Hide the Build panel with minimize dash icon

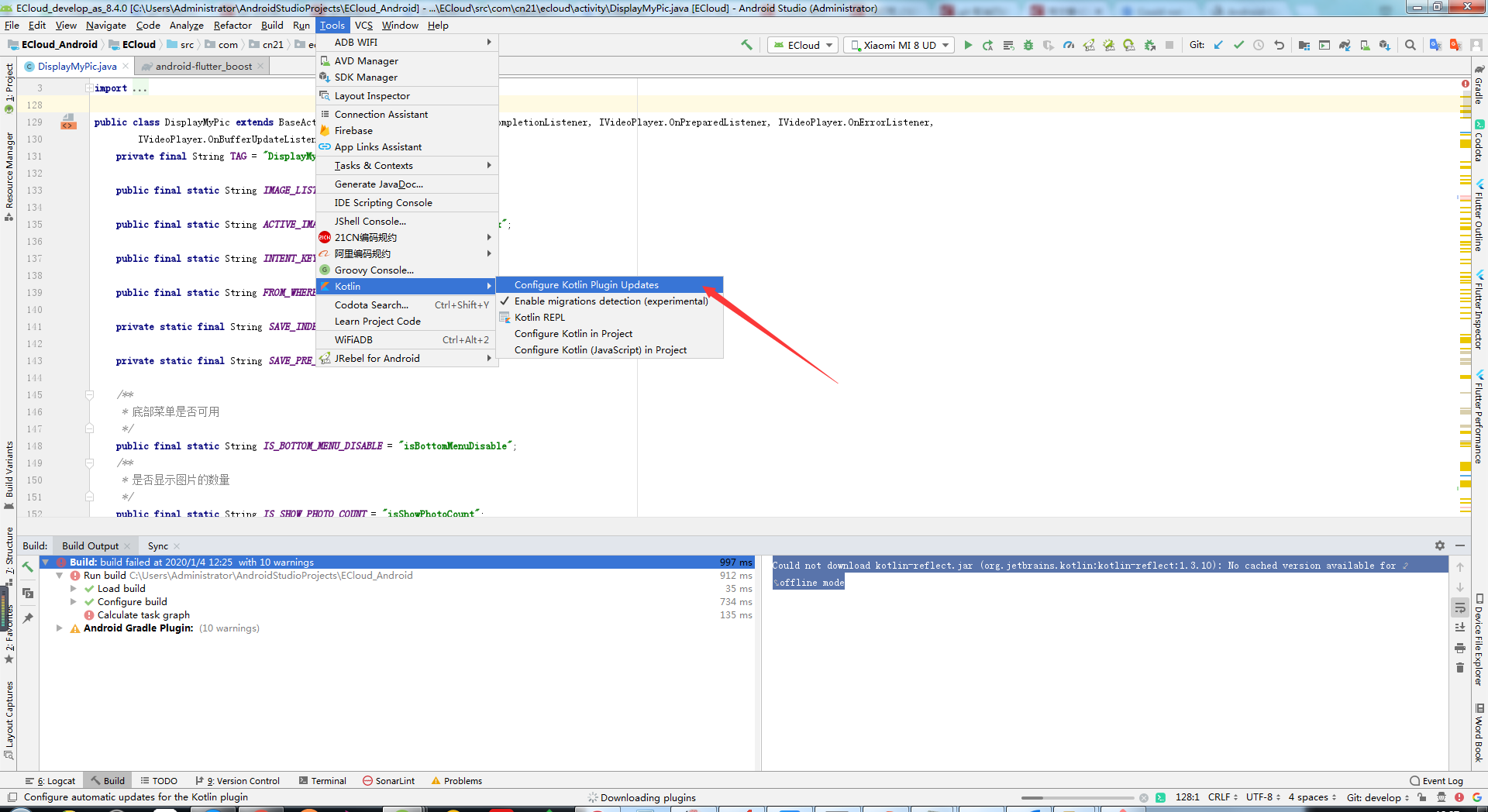1460,545
